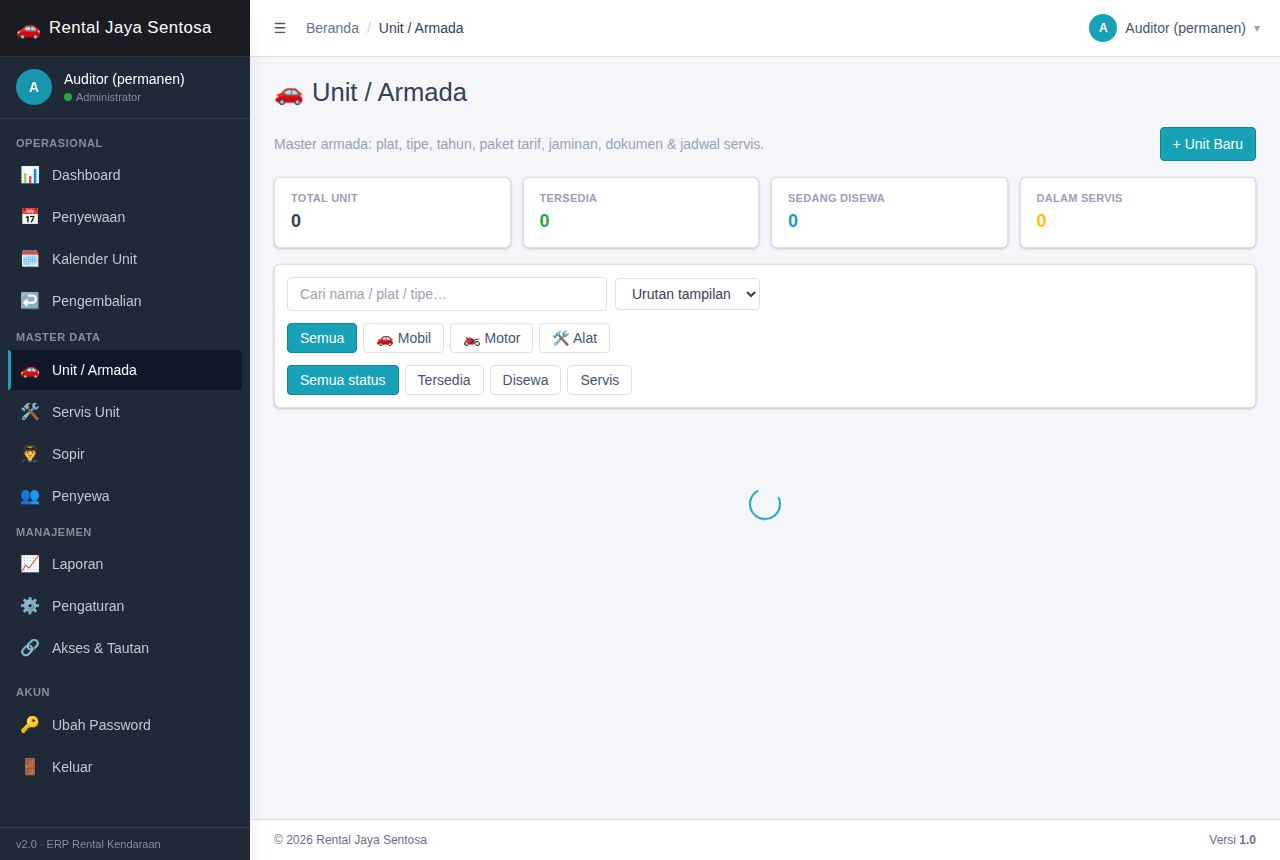Click the Tersedia stat card
1280x860 pixels.
click(641, 212)
